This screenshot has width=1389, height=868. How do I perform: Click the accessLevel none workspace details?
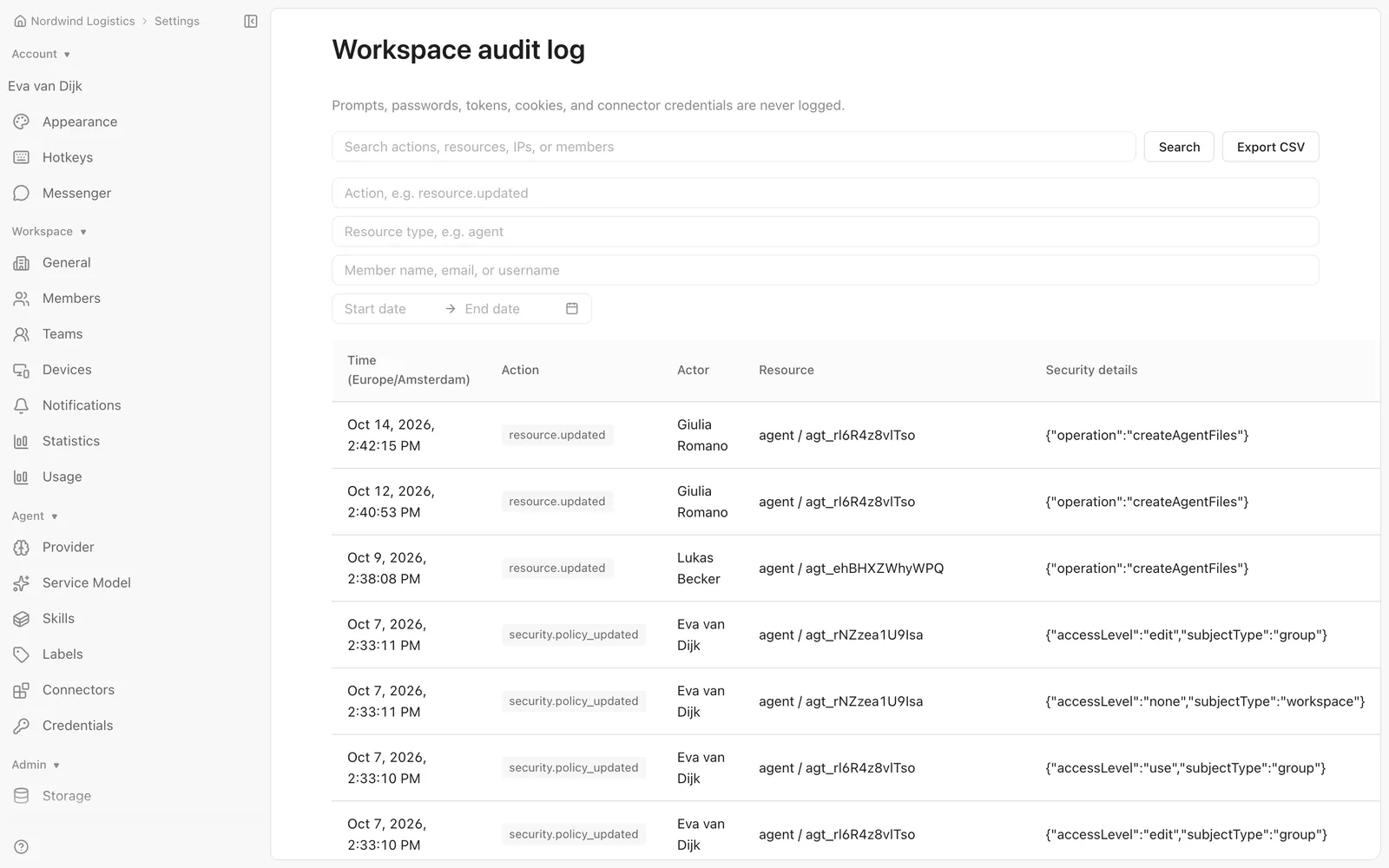click(x=1205, y=701)
